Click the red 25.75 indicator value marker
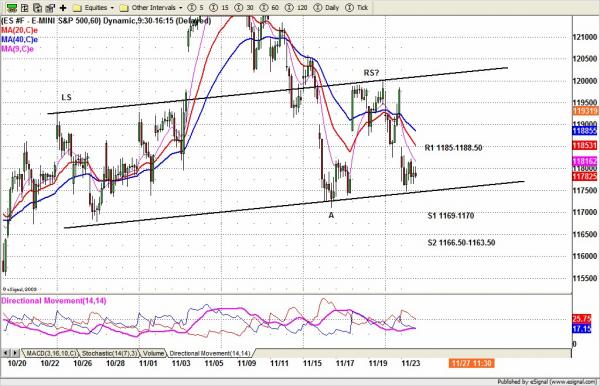The image size is (600, 386). (x=582, y=319)
